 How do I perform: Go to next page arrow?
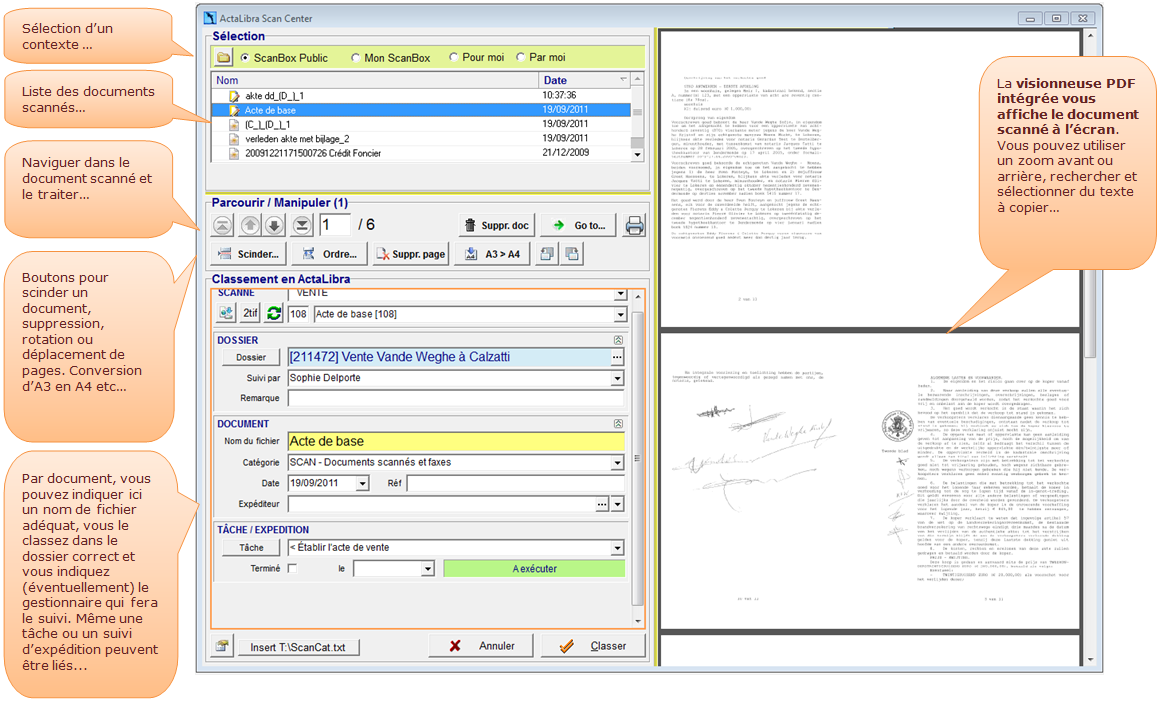point(274,225)
